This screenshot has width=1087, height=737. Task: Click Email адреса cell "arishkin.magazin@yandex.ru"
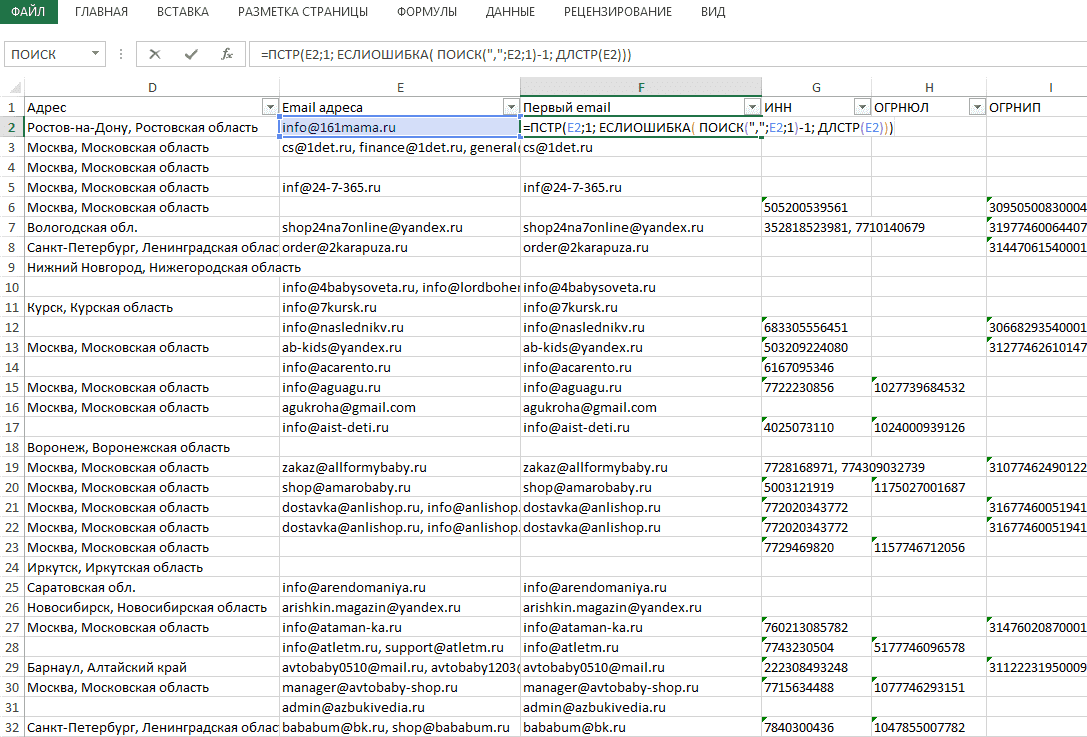pos(400,608)
